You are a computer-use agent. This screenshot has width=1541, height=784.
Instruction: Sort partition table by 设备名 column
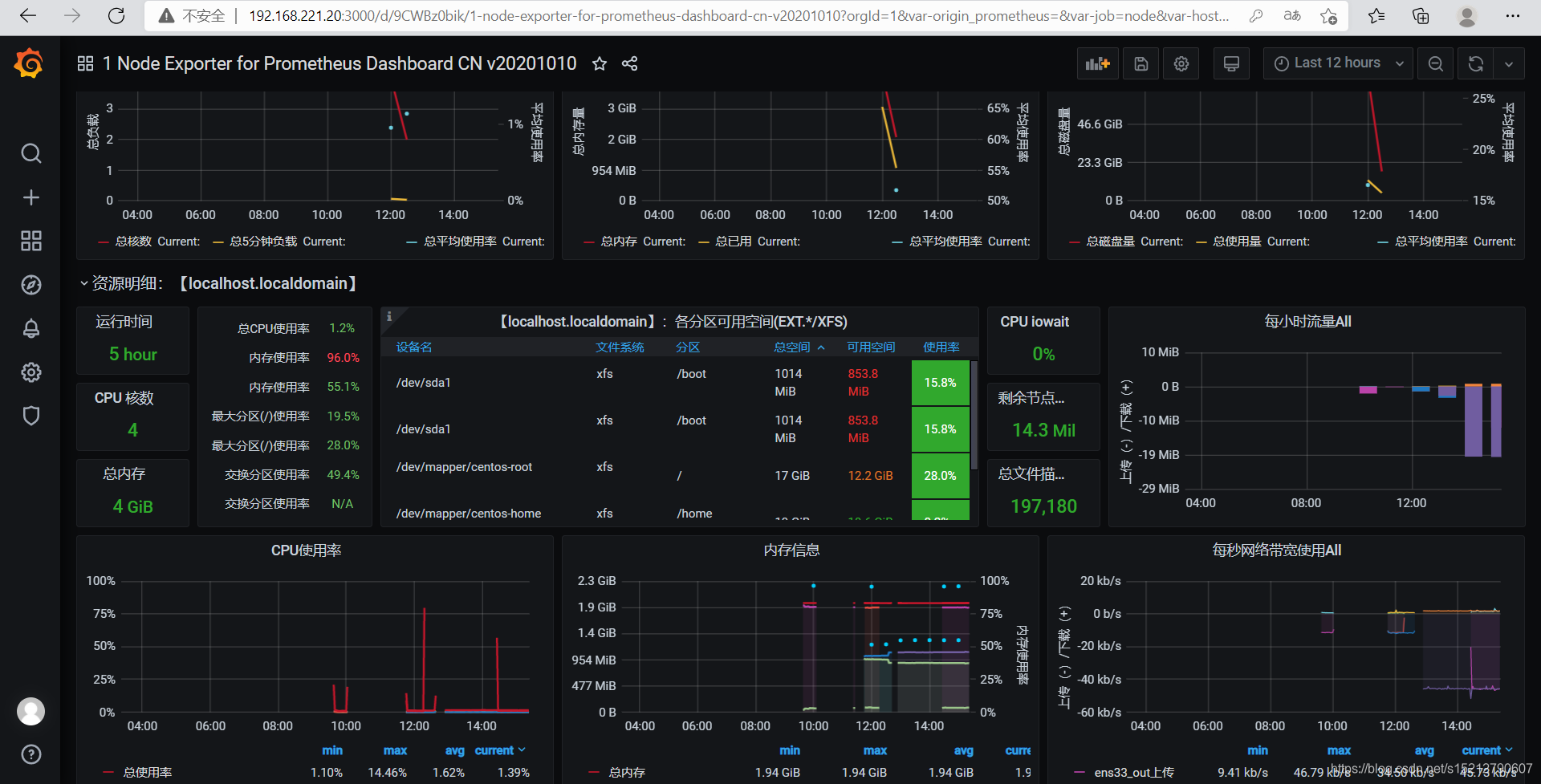(414, 347)
